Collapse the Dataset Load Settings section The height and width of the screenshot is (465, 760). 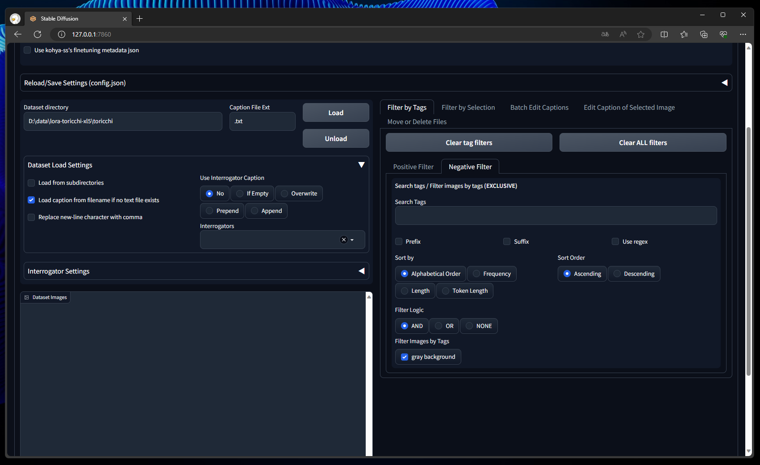tap(361, 165)
